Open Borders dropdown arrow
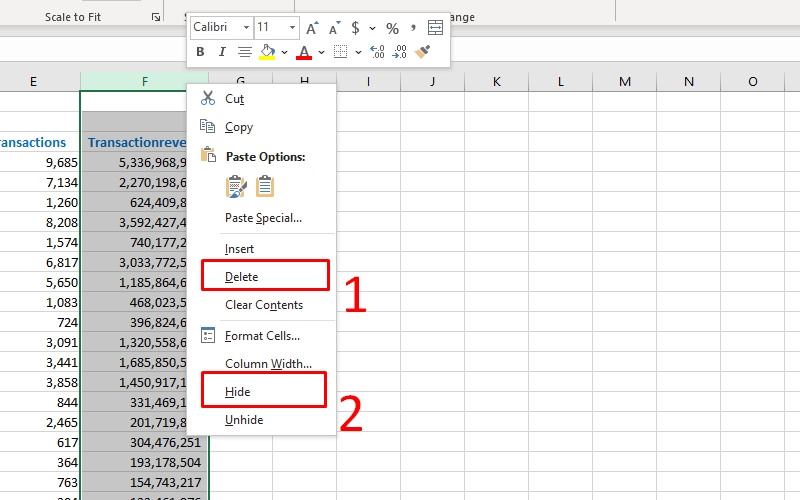Viewport: 800px width, 500px height. tap(358, 52)
